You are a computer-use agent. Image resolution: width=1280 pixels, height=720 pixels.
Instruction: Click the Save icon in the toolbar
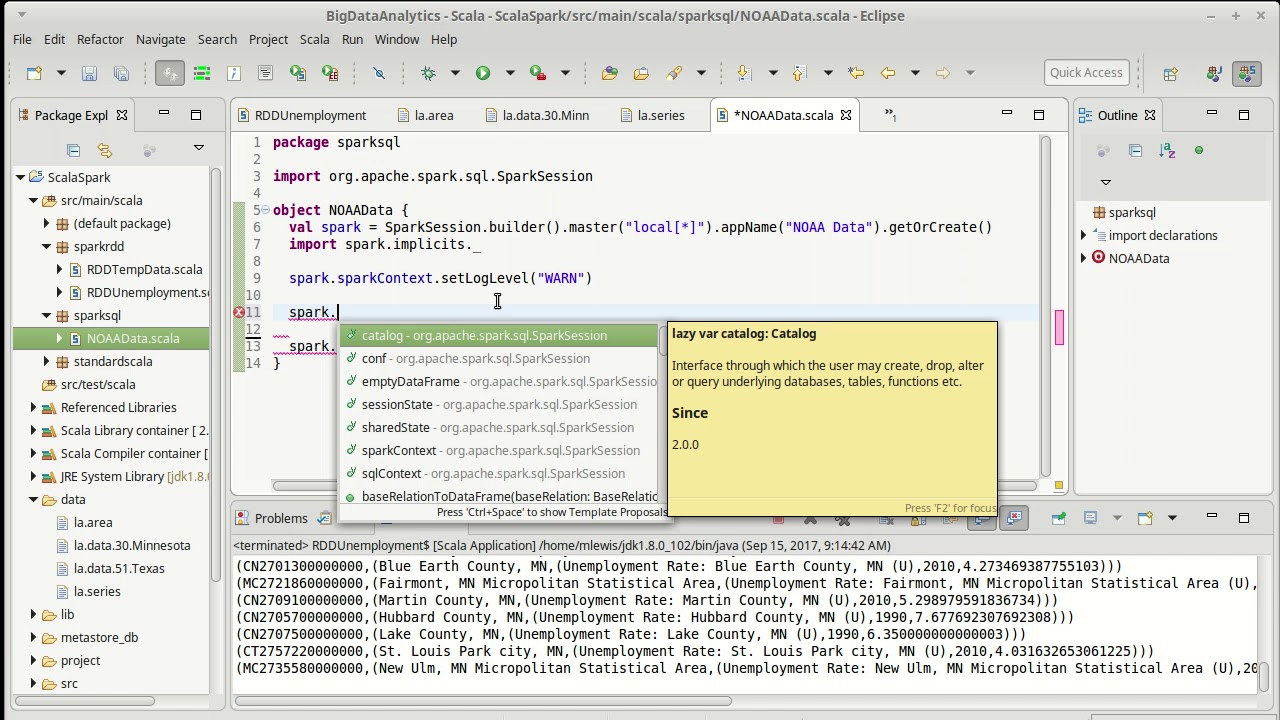pyautogui.click(x=89, y=73)
